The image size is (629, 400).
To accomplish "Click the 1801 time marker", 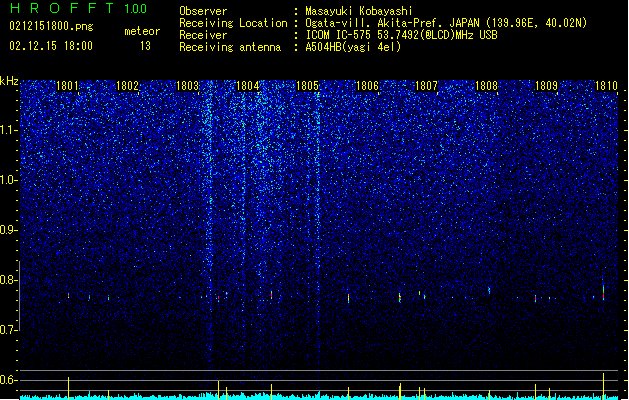I will coord(67,85).
